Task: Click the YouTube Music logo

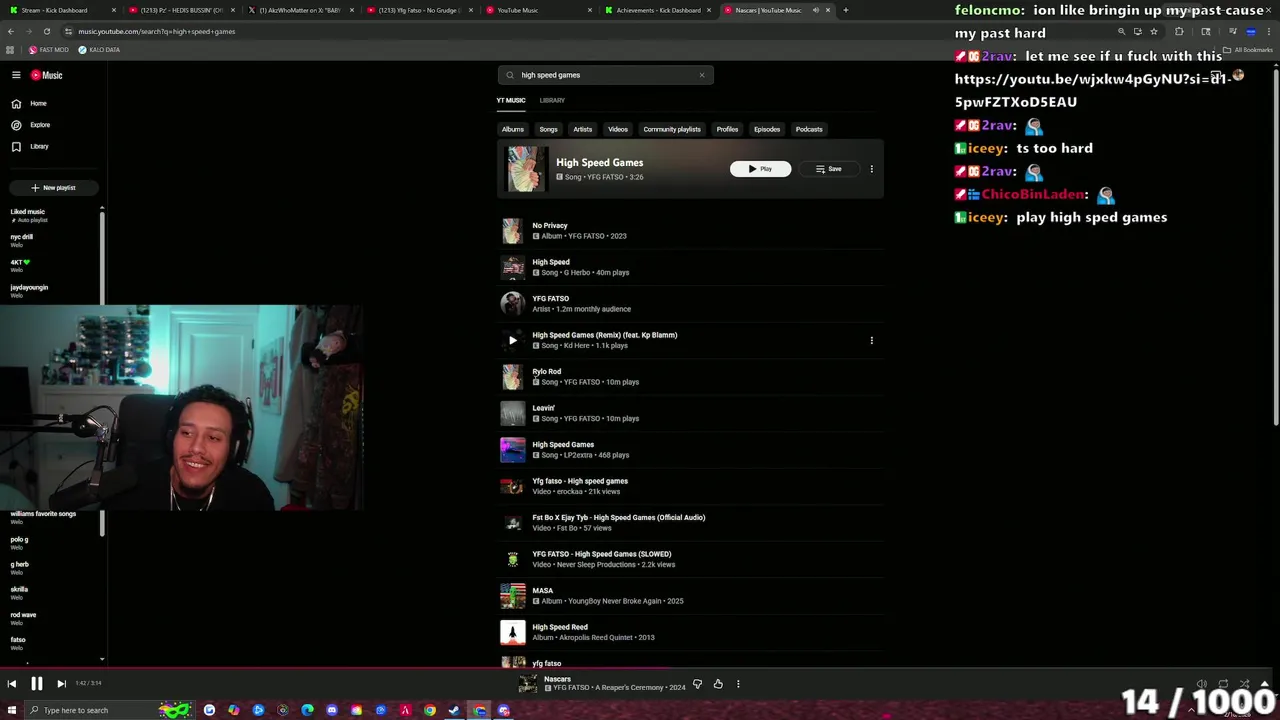Action: (x=46, y=75)
